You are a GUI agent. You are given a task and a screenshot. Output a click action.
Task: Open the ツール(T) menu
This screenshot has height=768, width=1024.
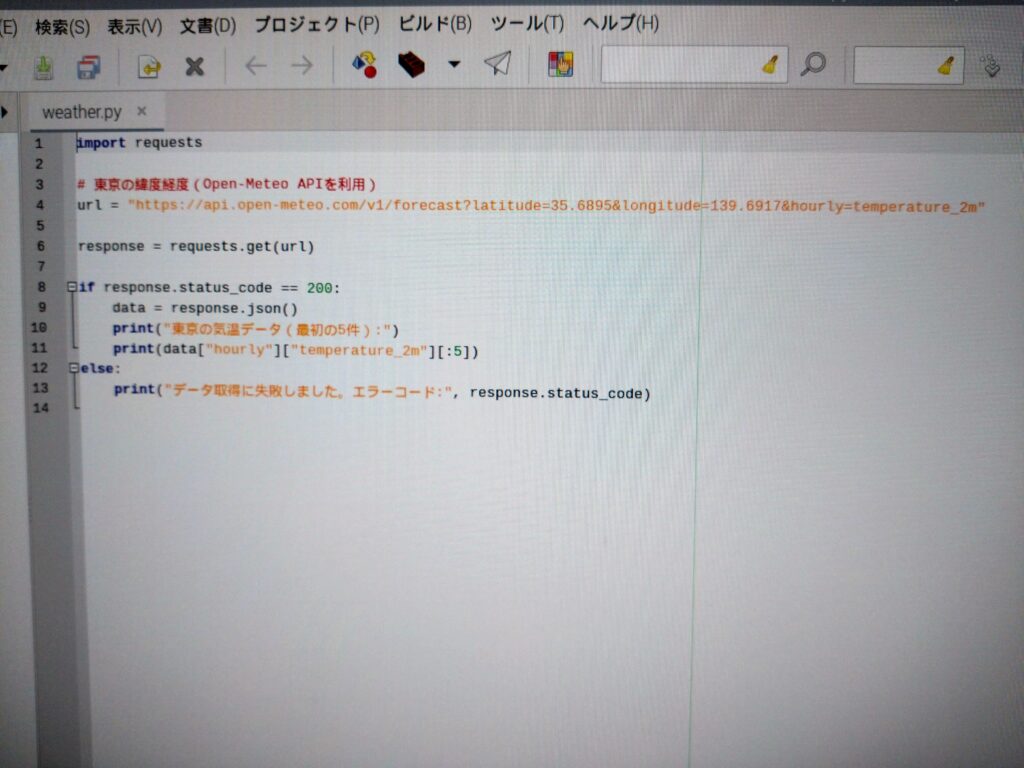527,23
